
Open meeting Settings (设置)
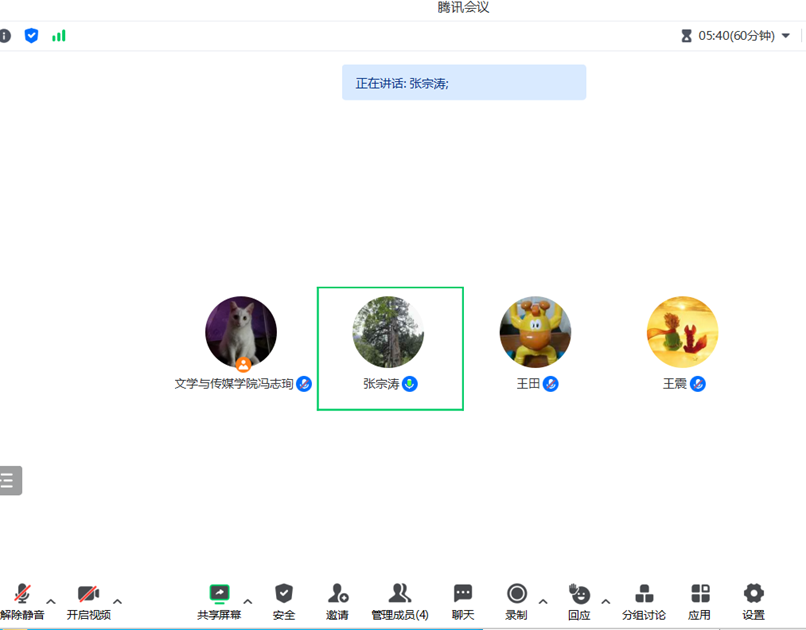pos(753,601)
